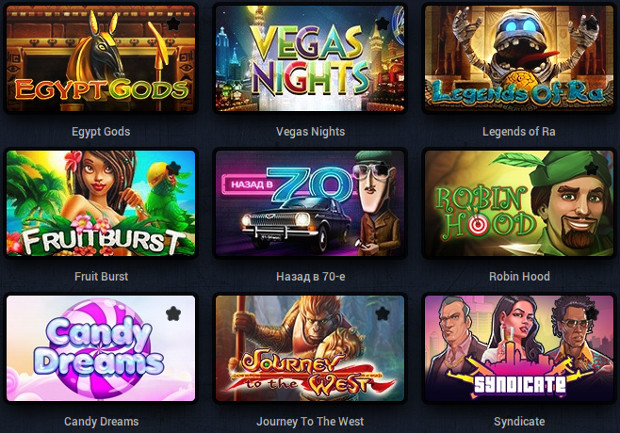The height and width of the screenshot is (433, 620).
Task: Add Fruit Burst to favorites star
Action: click(x=173, y=168)
